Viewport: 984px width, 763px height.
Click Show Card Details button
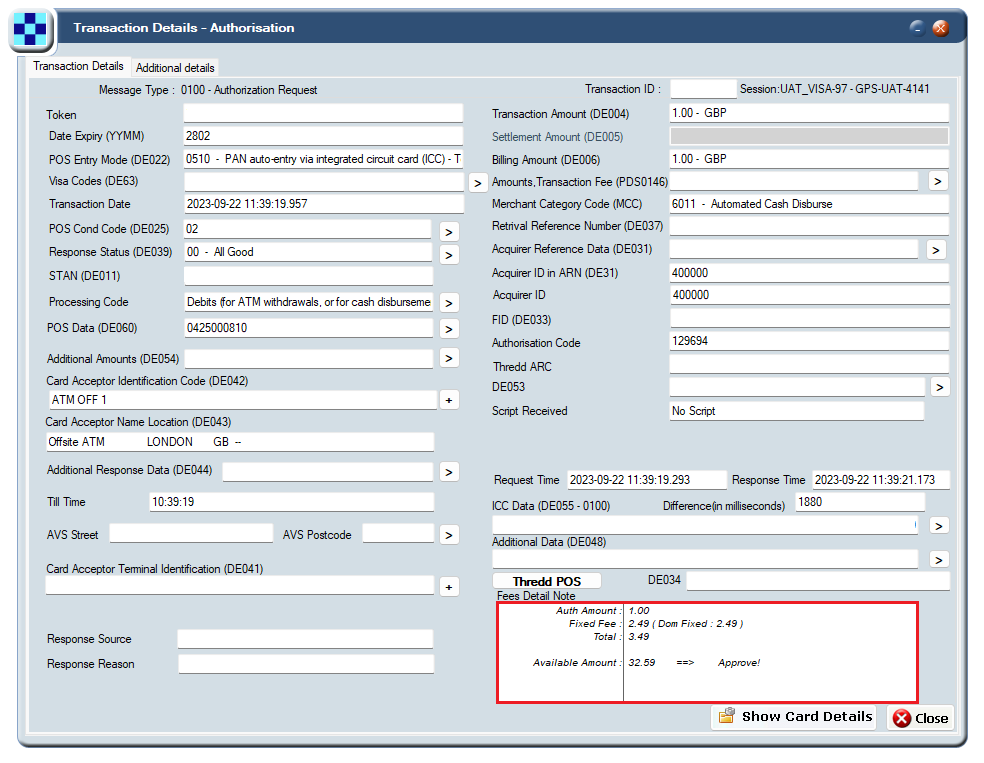coord(795,717)
